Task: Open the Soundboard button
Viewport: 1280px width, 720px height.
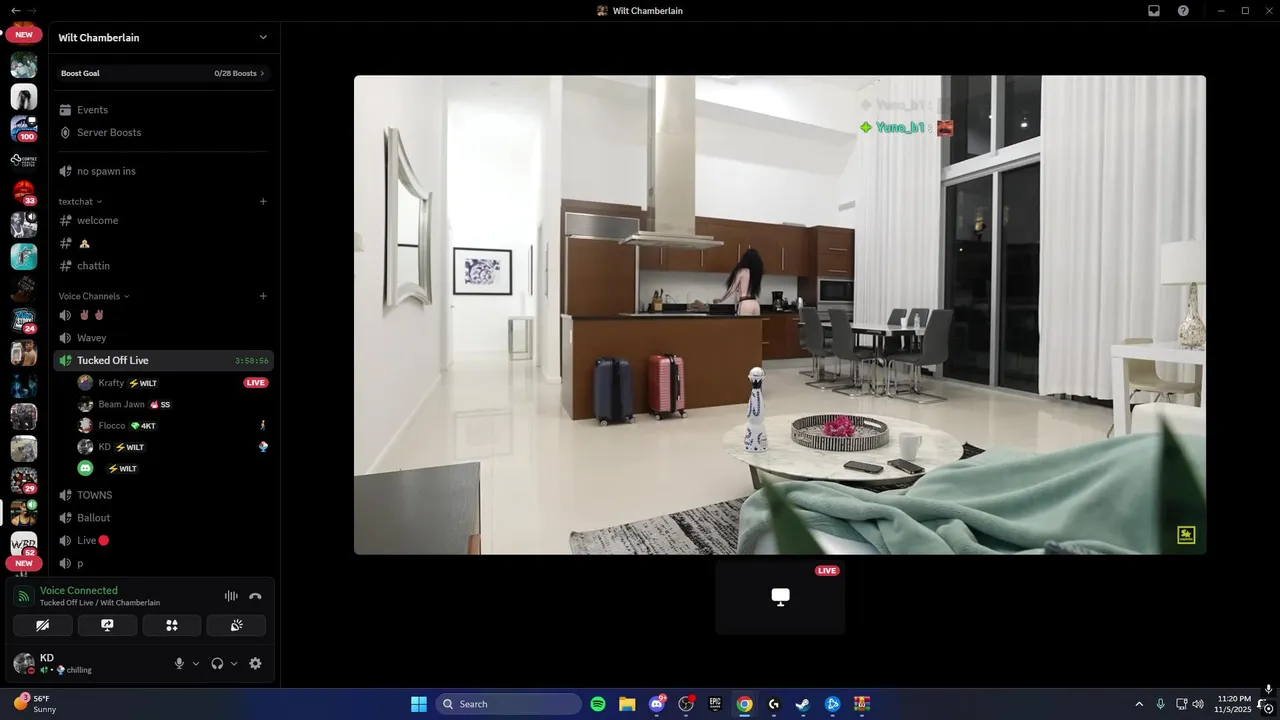Action: (x=236, y=625)
